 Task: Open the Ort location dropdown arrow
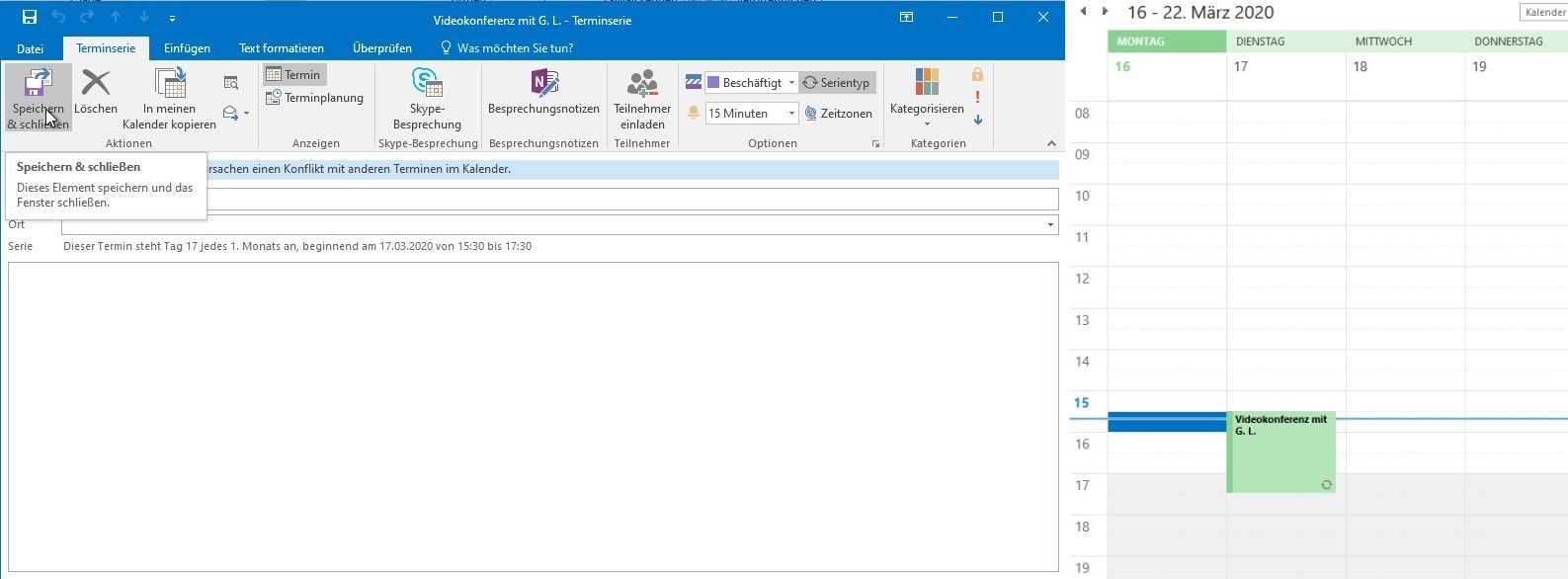pos(1050,225)
